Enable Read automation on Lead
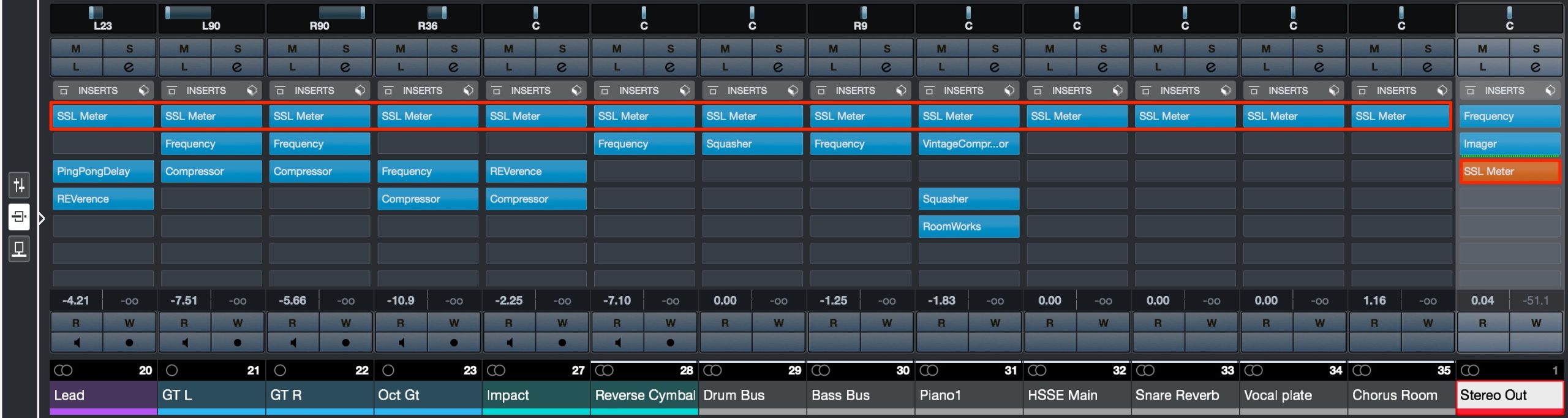 coord(76,323)
